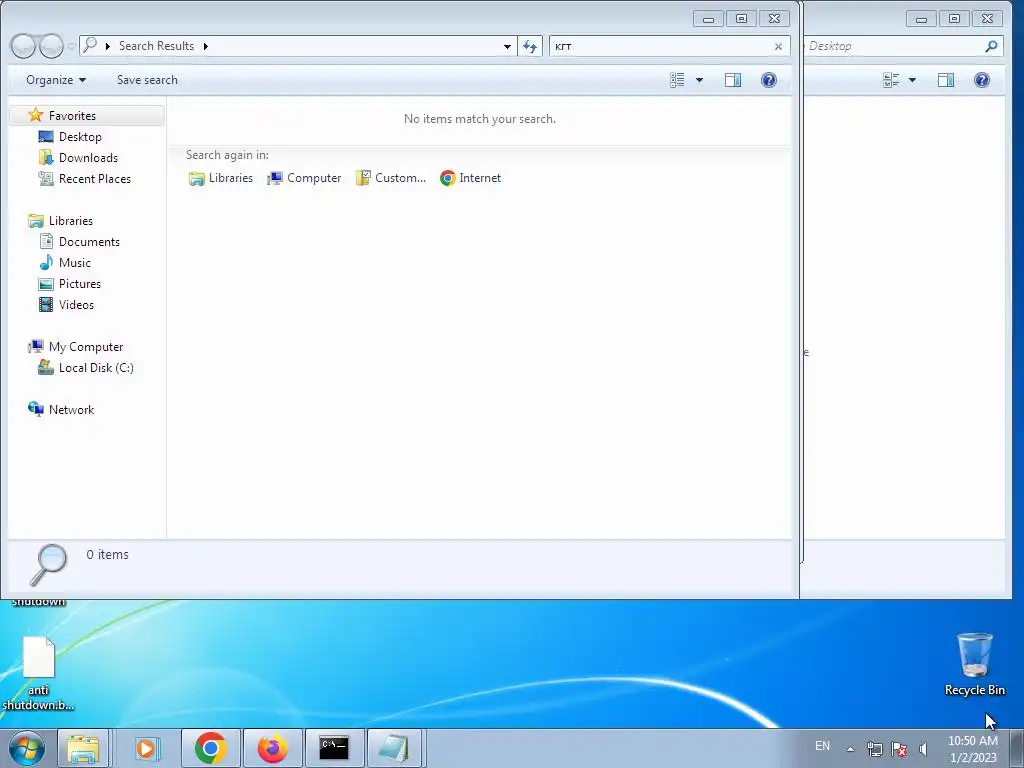Select the Recycle Bin desktop icon
1024x768 pixels.
974,664
